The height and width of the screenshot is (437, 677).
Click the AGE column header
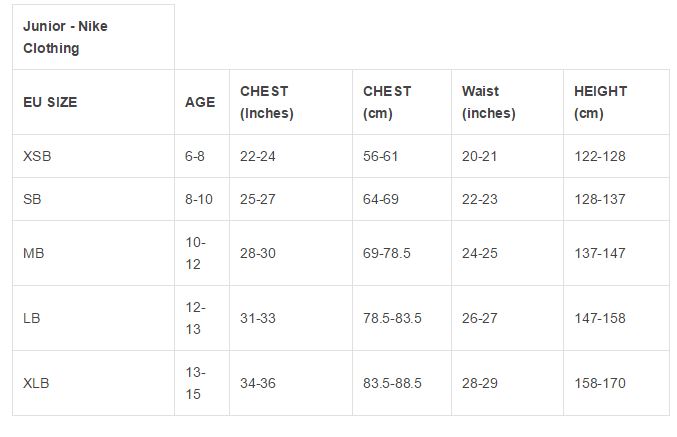[x=202, y=102]
